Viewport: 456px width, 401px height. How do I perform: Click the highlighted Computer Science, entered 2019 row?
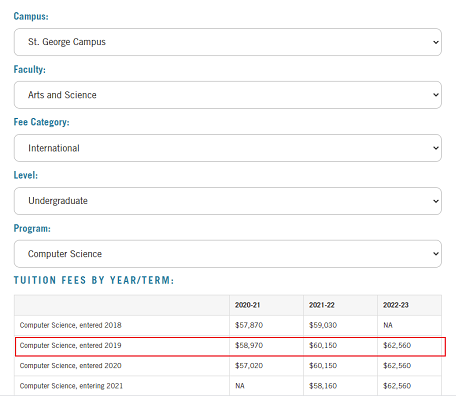[230, 347]
